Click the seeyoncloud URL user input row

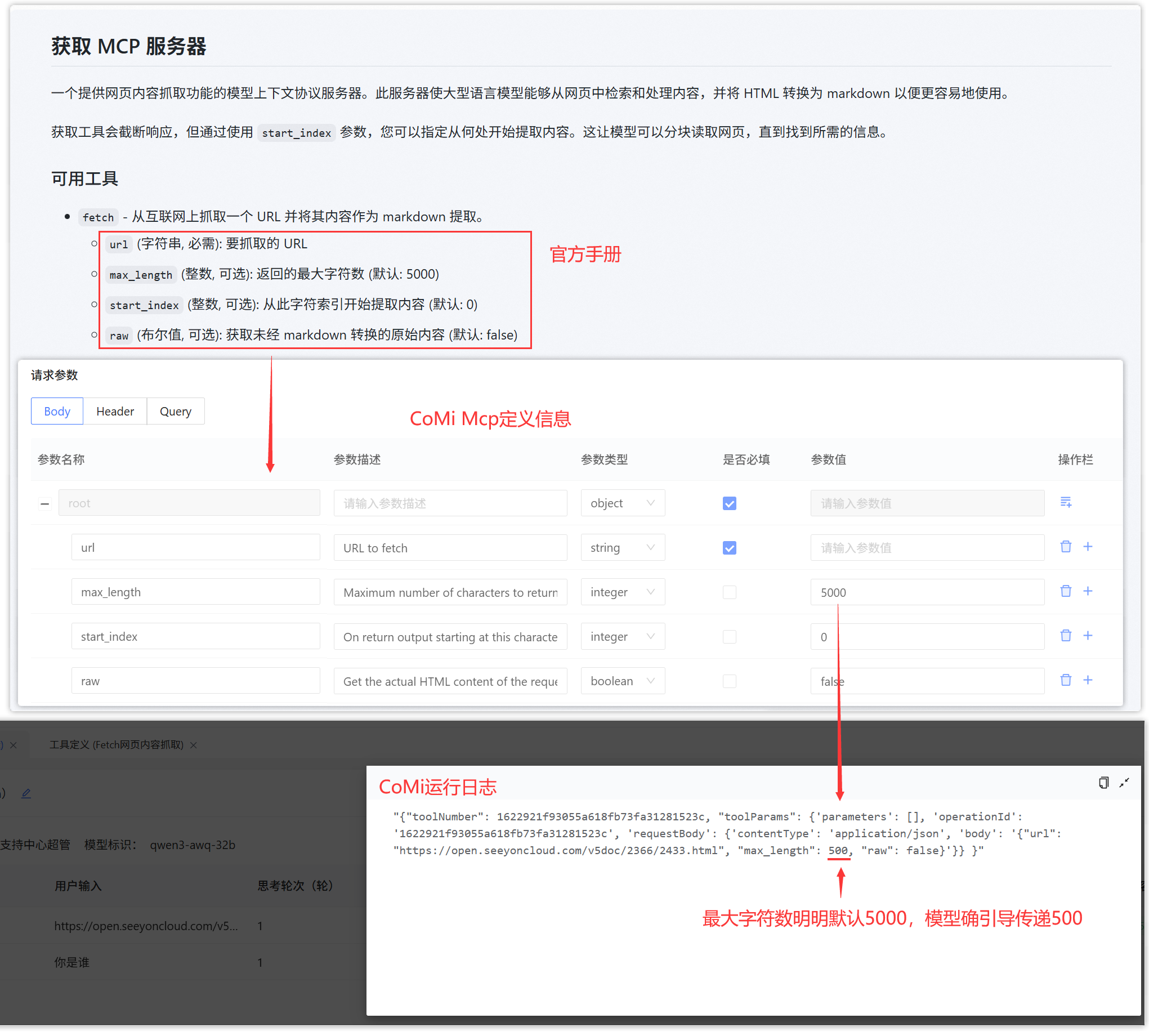click(x=146, y=927)
